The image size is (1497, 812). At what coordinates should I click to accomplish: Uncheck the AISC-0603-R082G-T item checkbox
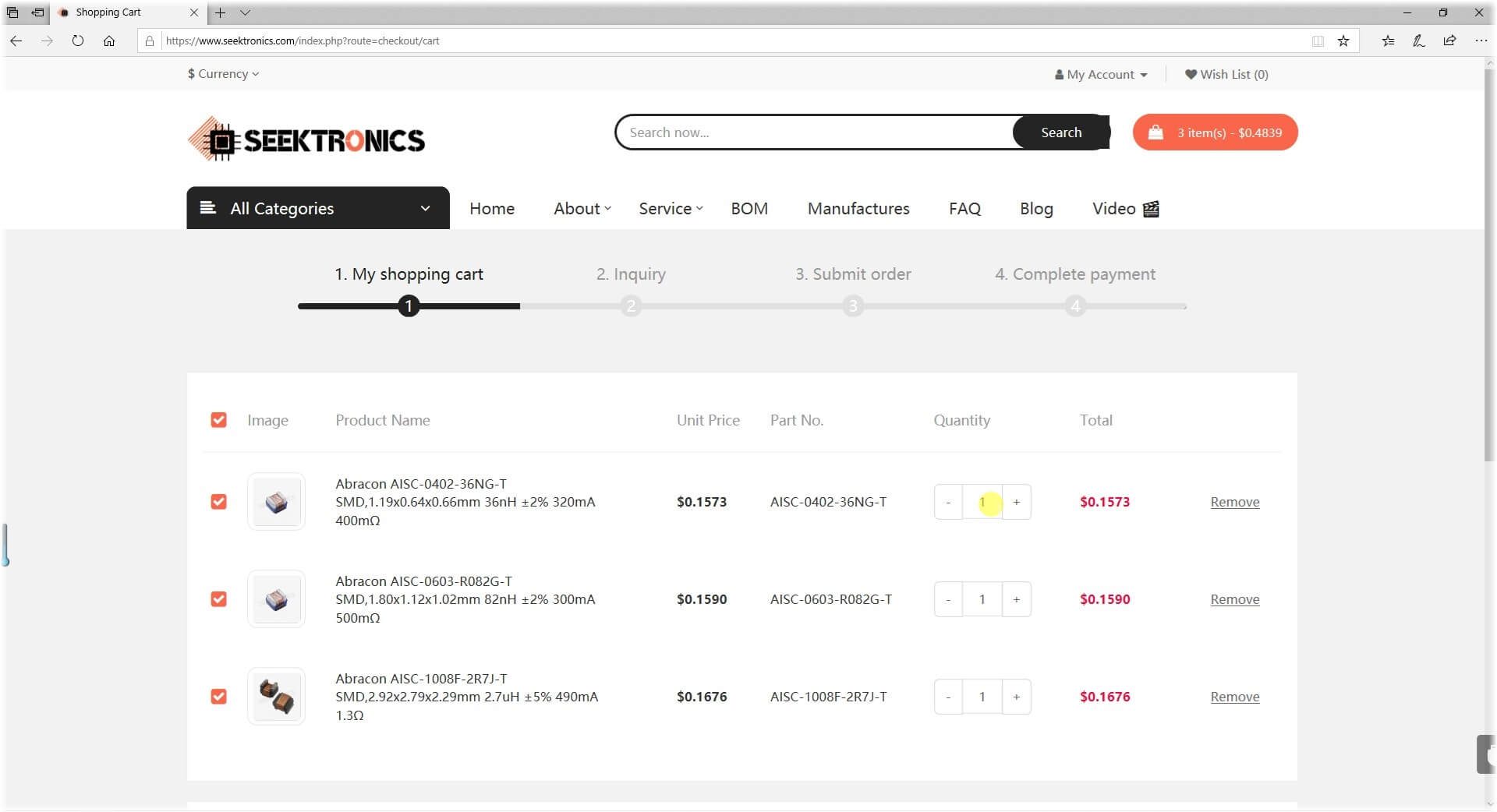click(219, 599)
